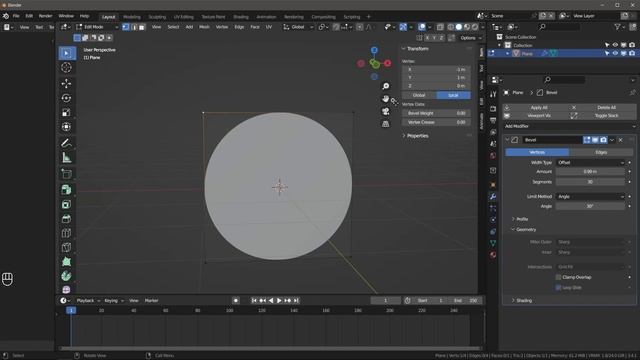Select the Spin tool
The image size is (640, 360).
66,276
